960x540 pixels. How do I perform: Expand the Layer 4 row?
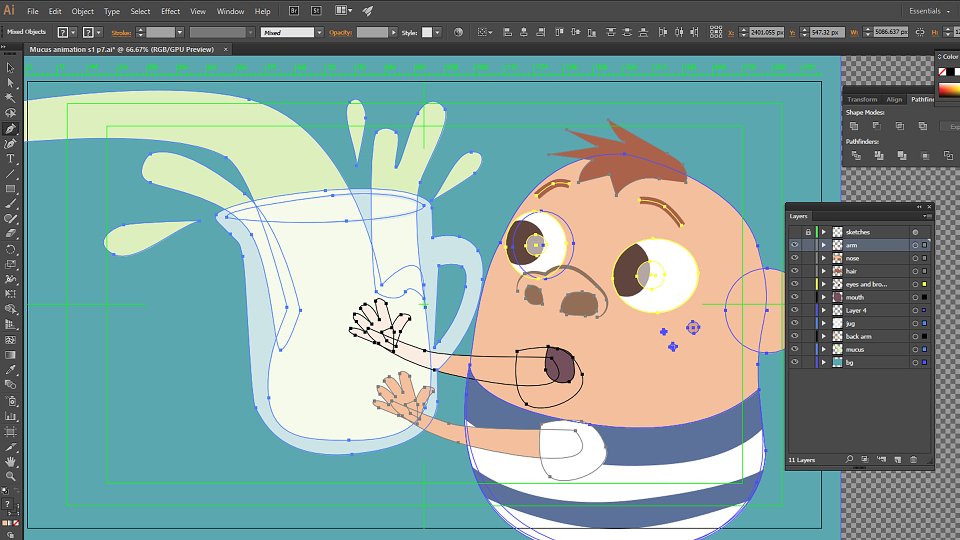pyautogui.click(x=824, y=310)
